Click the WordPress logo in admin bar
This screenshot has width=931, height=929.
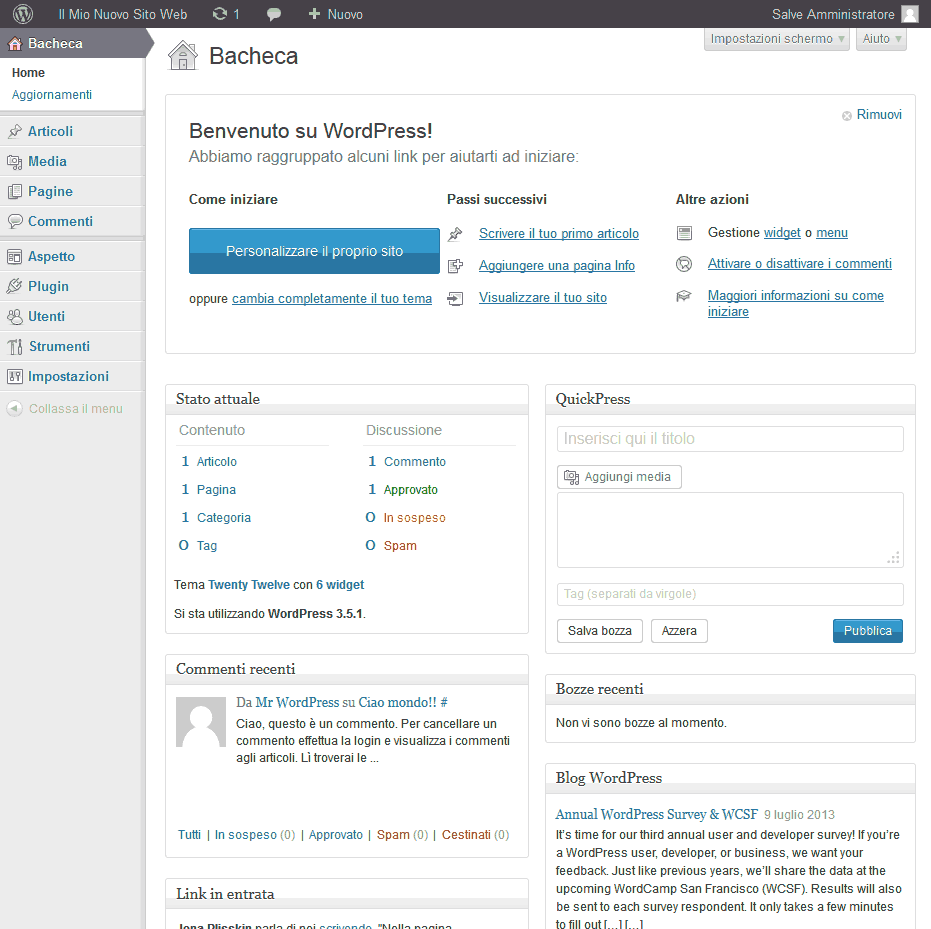pos(23,14)
